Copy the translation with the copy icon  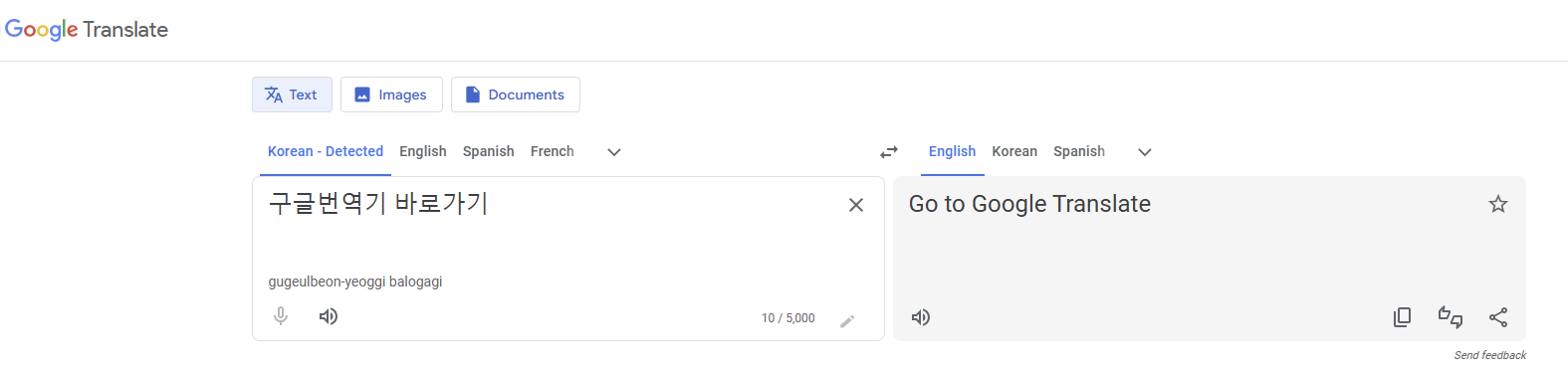tap(1402, 317)
